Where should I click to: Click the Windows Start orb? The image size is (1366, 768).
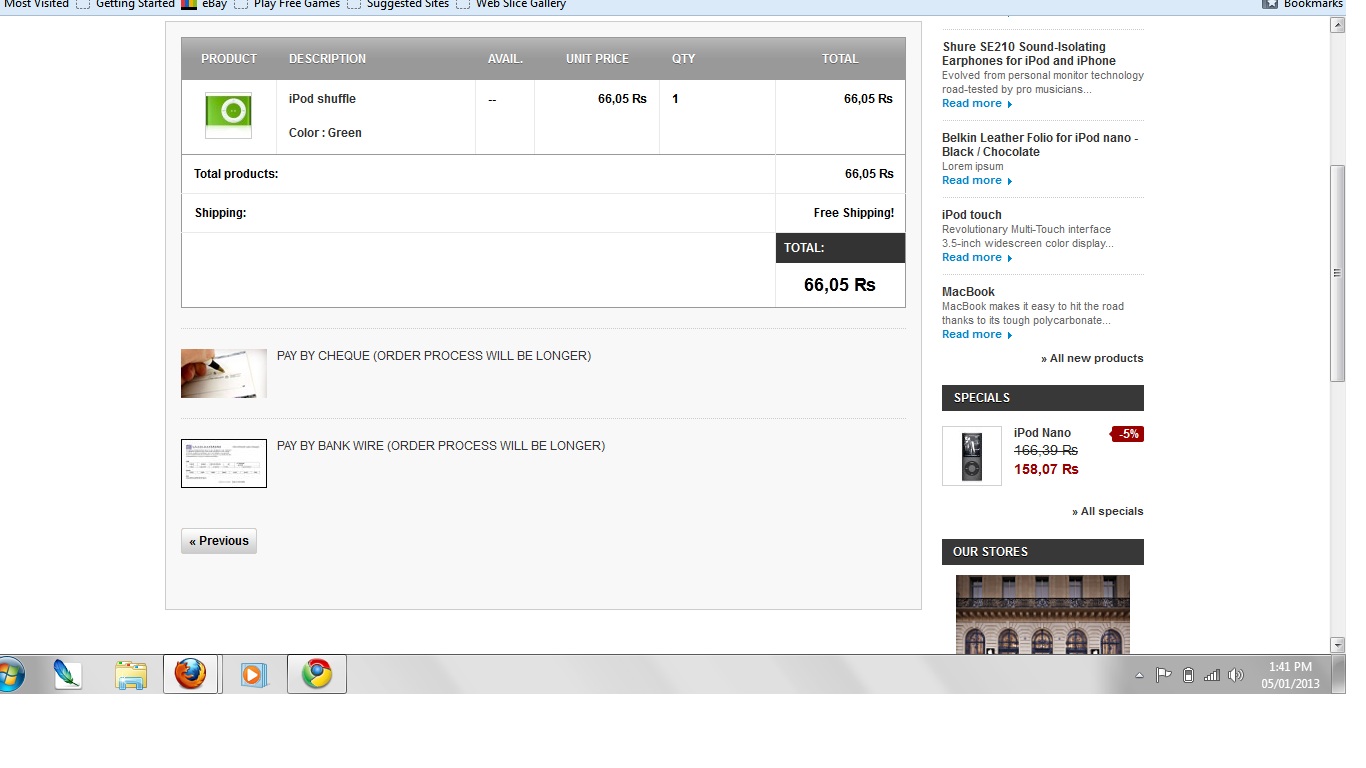[10, 674]
